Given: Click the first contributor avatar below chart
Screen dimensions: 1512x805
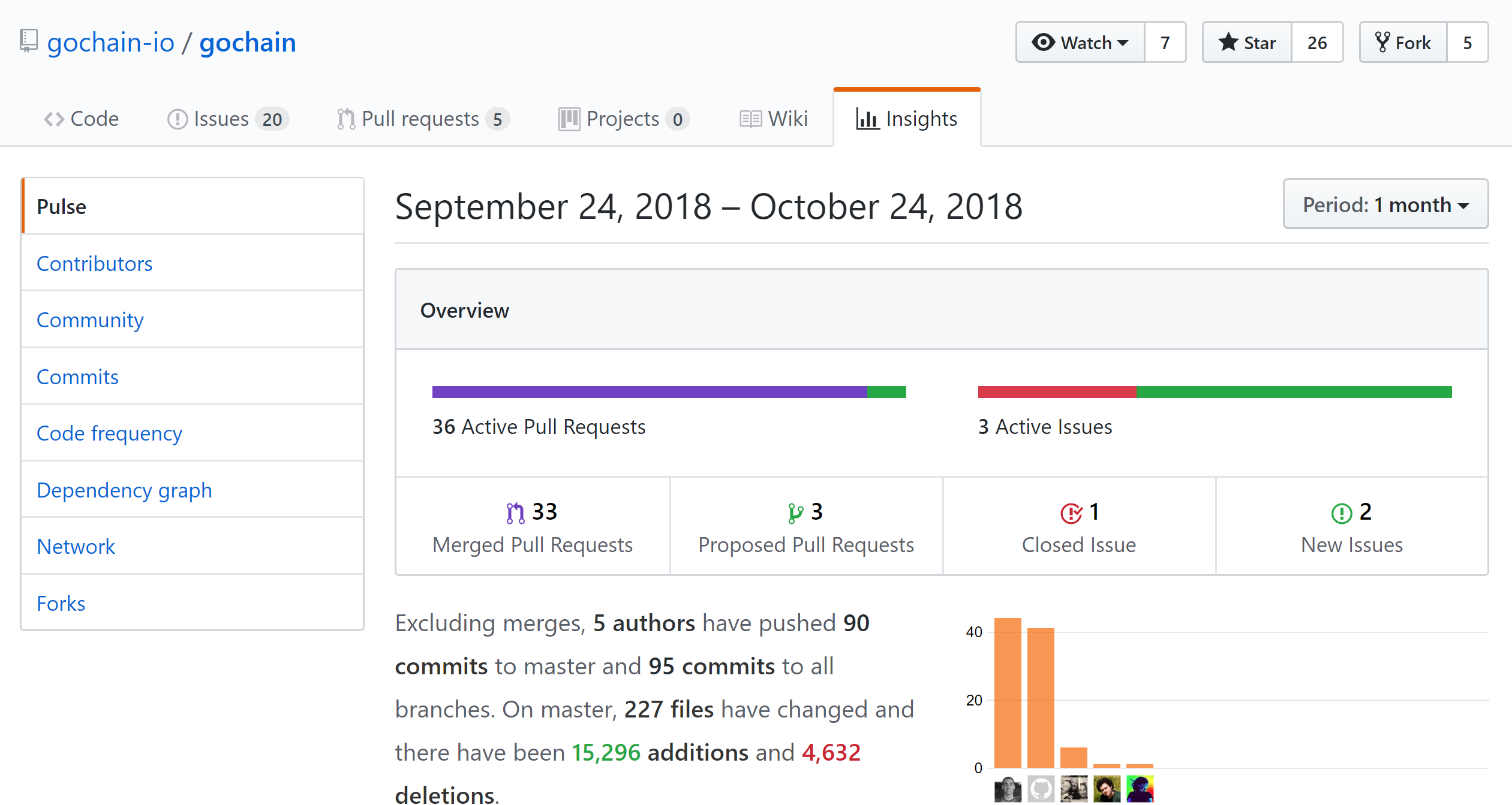Looking at the screenshot, I should pos(1008,788).
